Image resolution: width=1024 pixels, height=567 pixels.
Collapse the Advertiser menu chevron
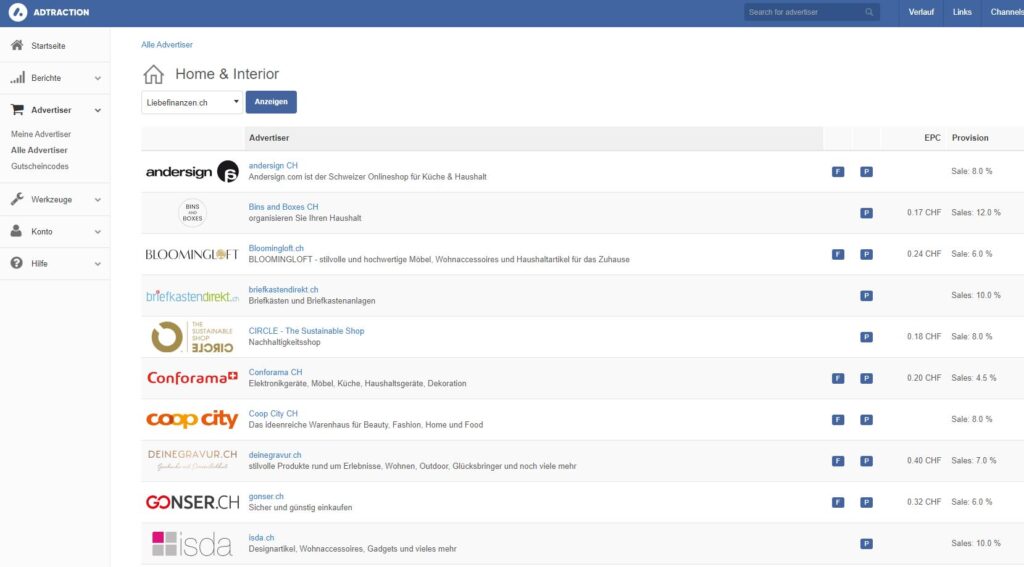pyautogui.click(x=97, y=110)
